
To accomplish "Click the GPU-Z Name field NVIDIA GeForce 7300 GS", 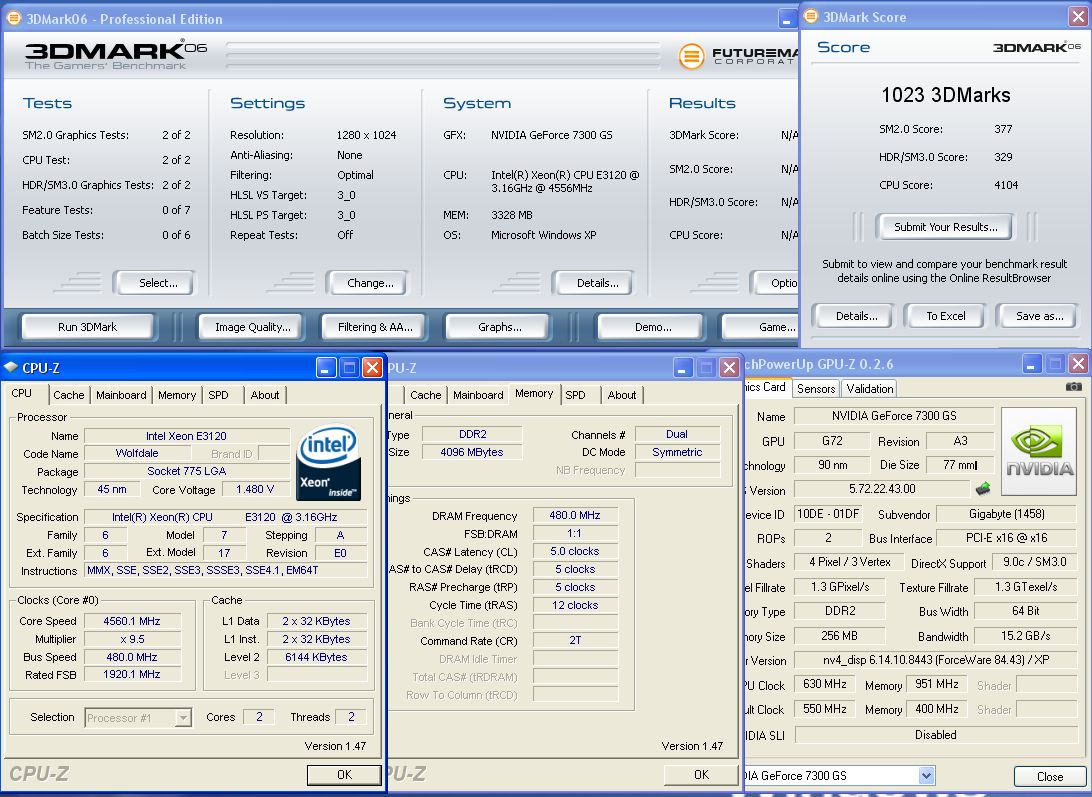I will 894,416.
